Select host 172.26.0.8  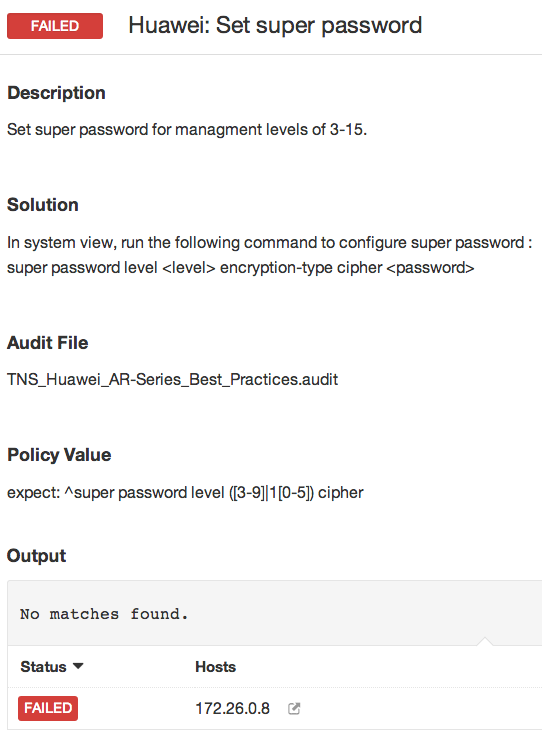tap(233, 708)
